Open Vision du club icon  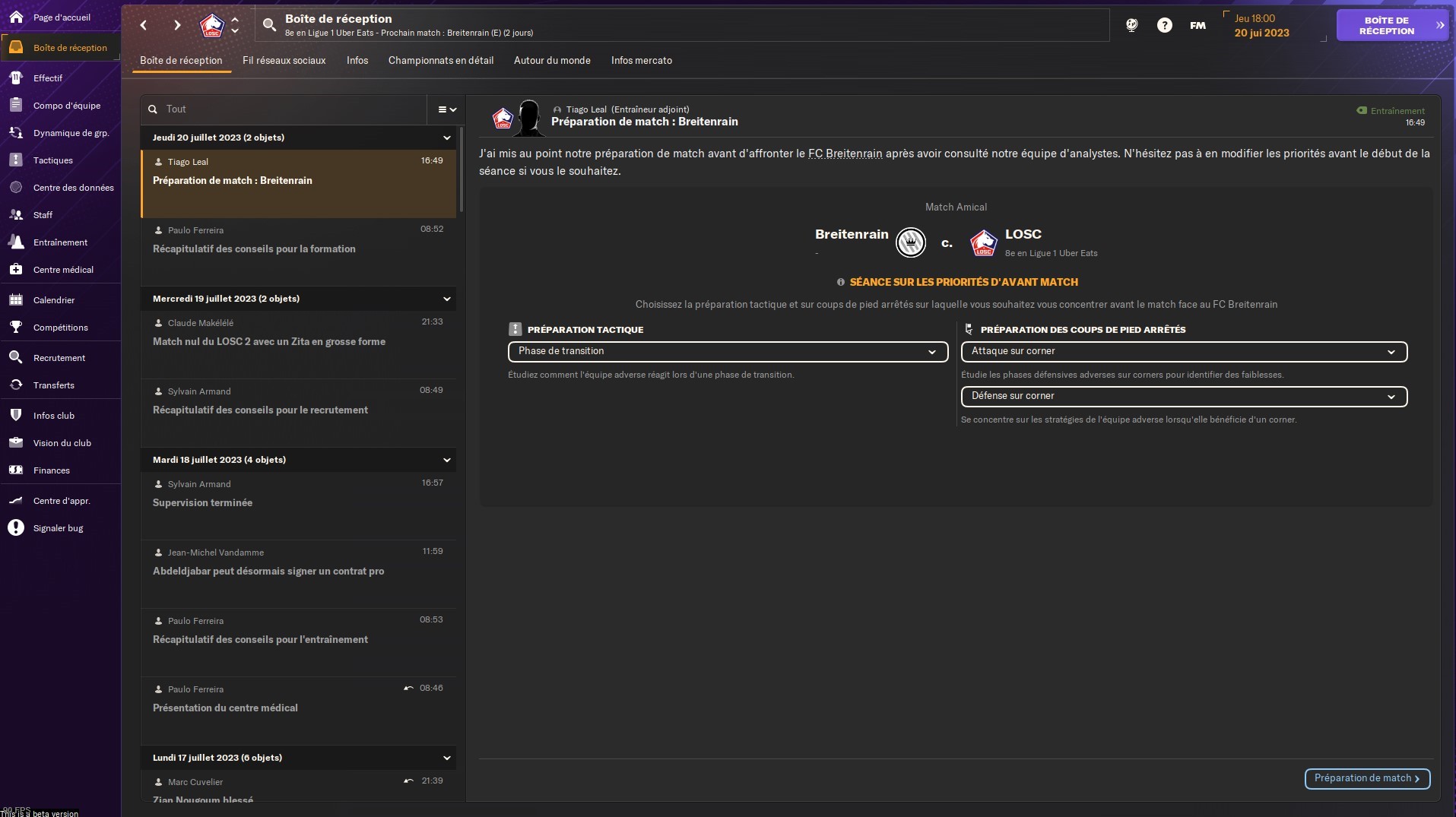point(16,442)
